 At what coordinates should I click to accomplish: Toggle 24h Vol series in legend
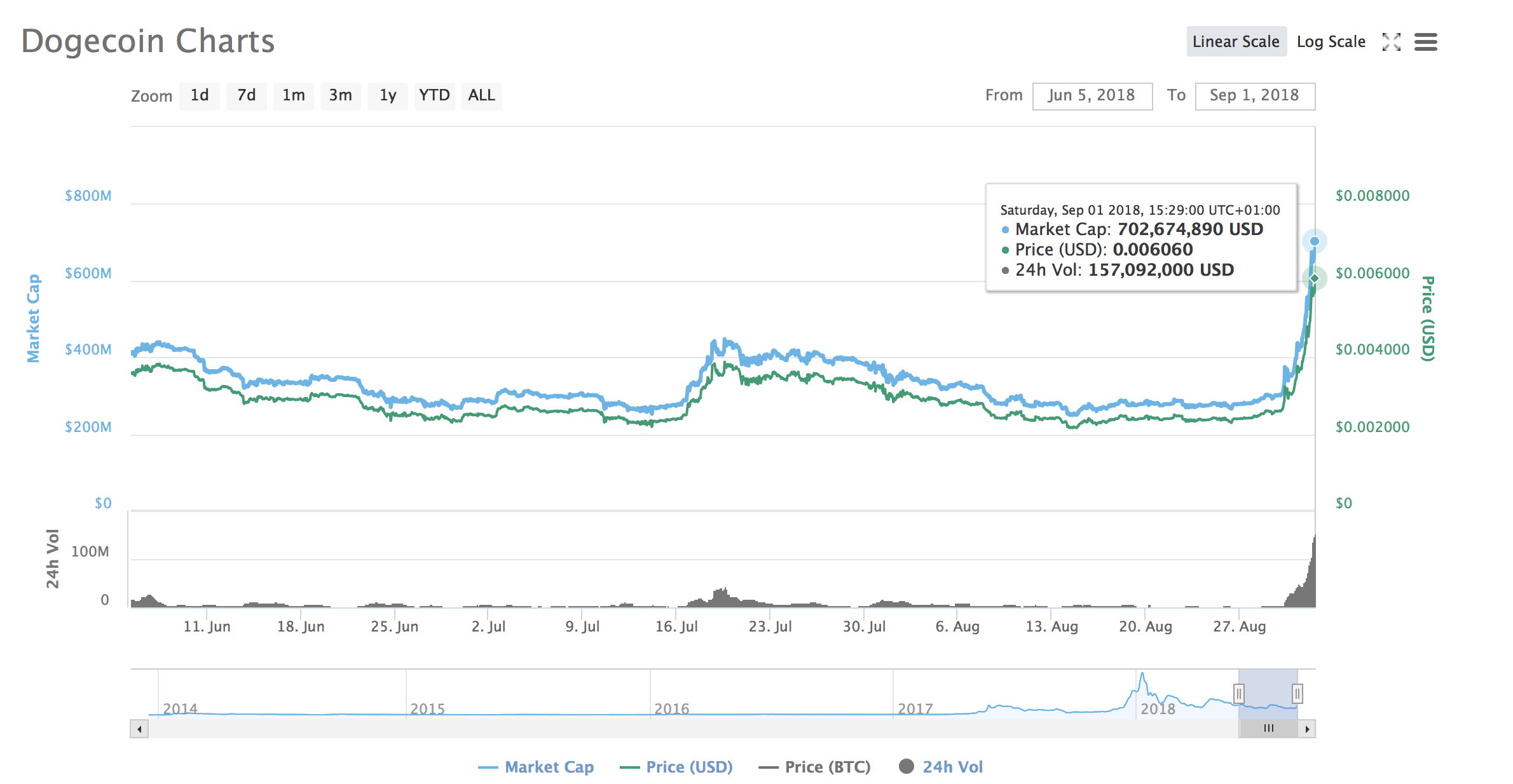(941, 767)
